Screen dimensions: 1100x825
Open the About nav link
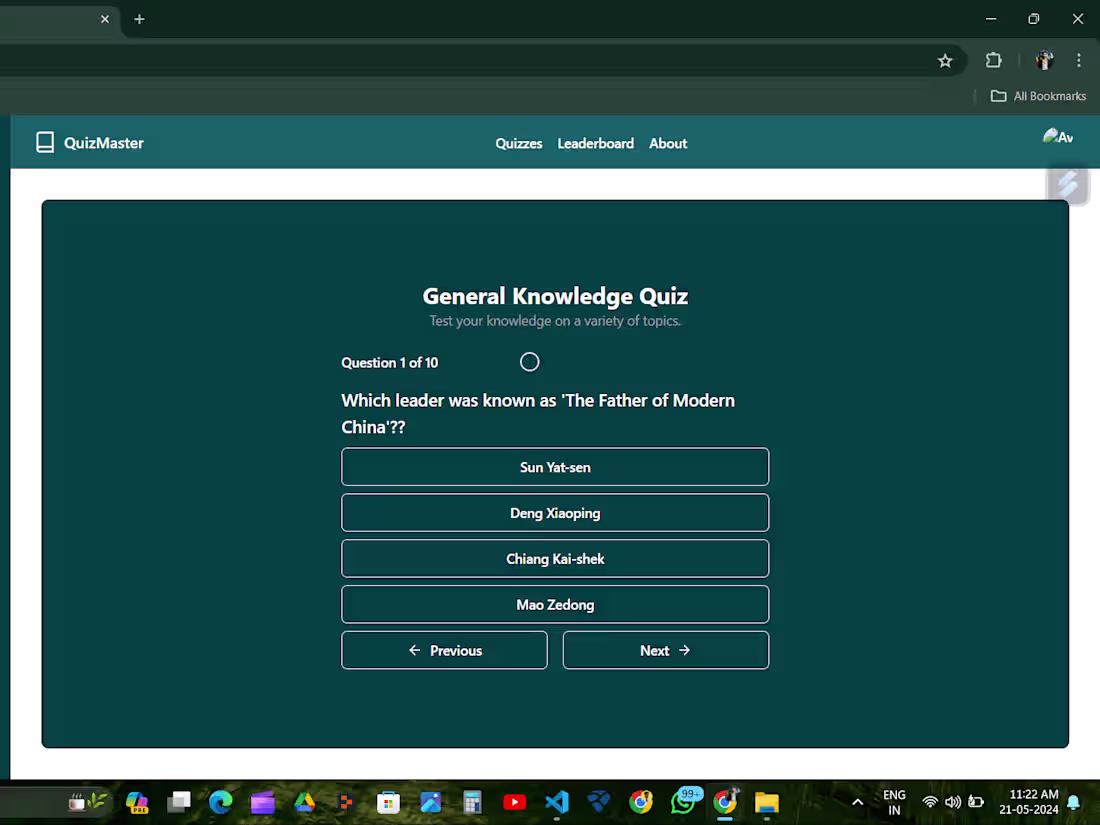668,144
